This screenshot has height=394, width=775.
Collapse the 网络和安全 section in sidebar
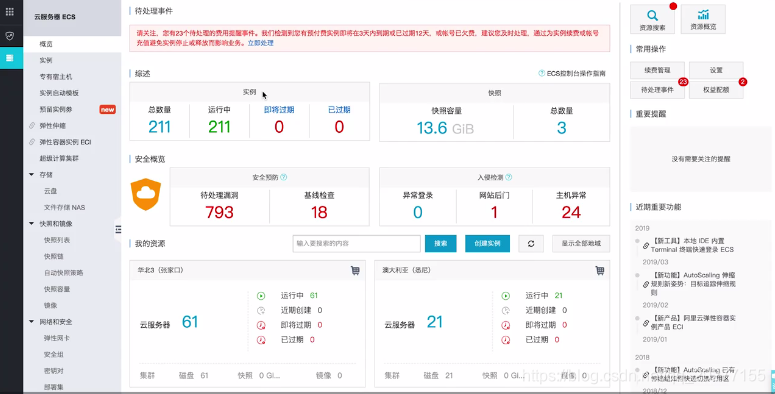click(32, 322)
